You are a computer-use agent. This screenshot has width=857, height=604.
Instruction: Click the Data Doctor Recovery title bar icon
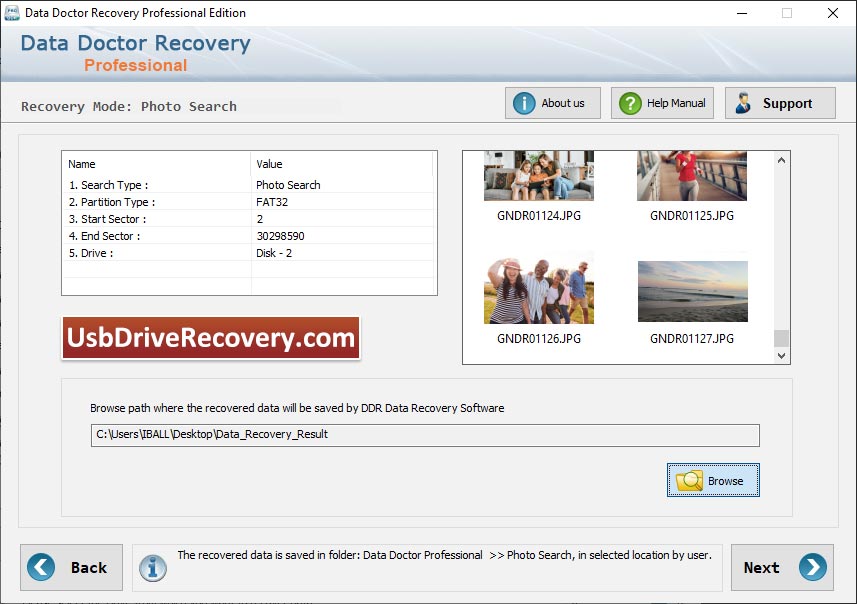pos(11,13)
